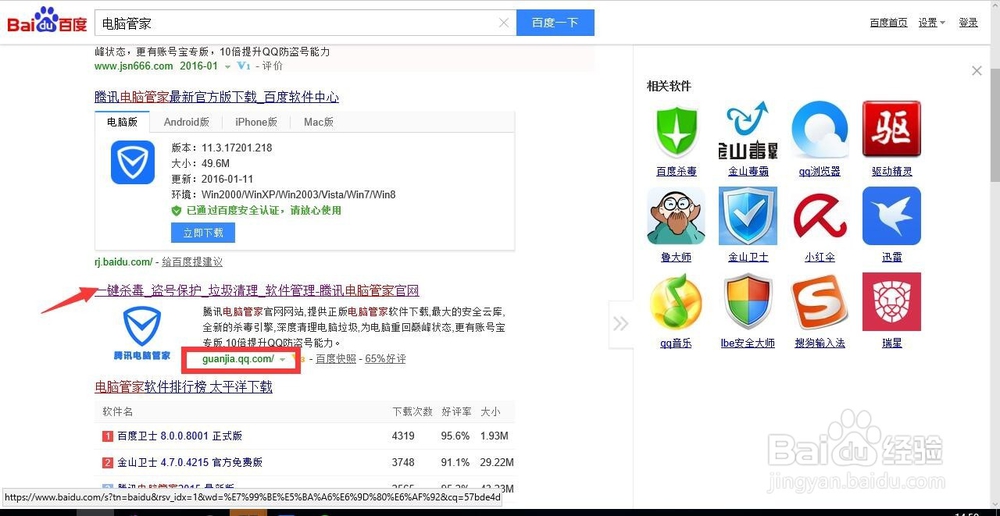Open the 腾讯电脑管家官网 result title

[x=257, y=291]
